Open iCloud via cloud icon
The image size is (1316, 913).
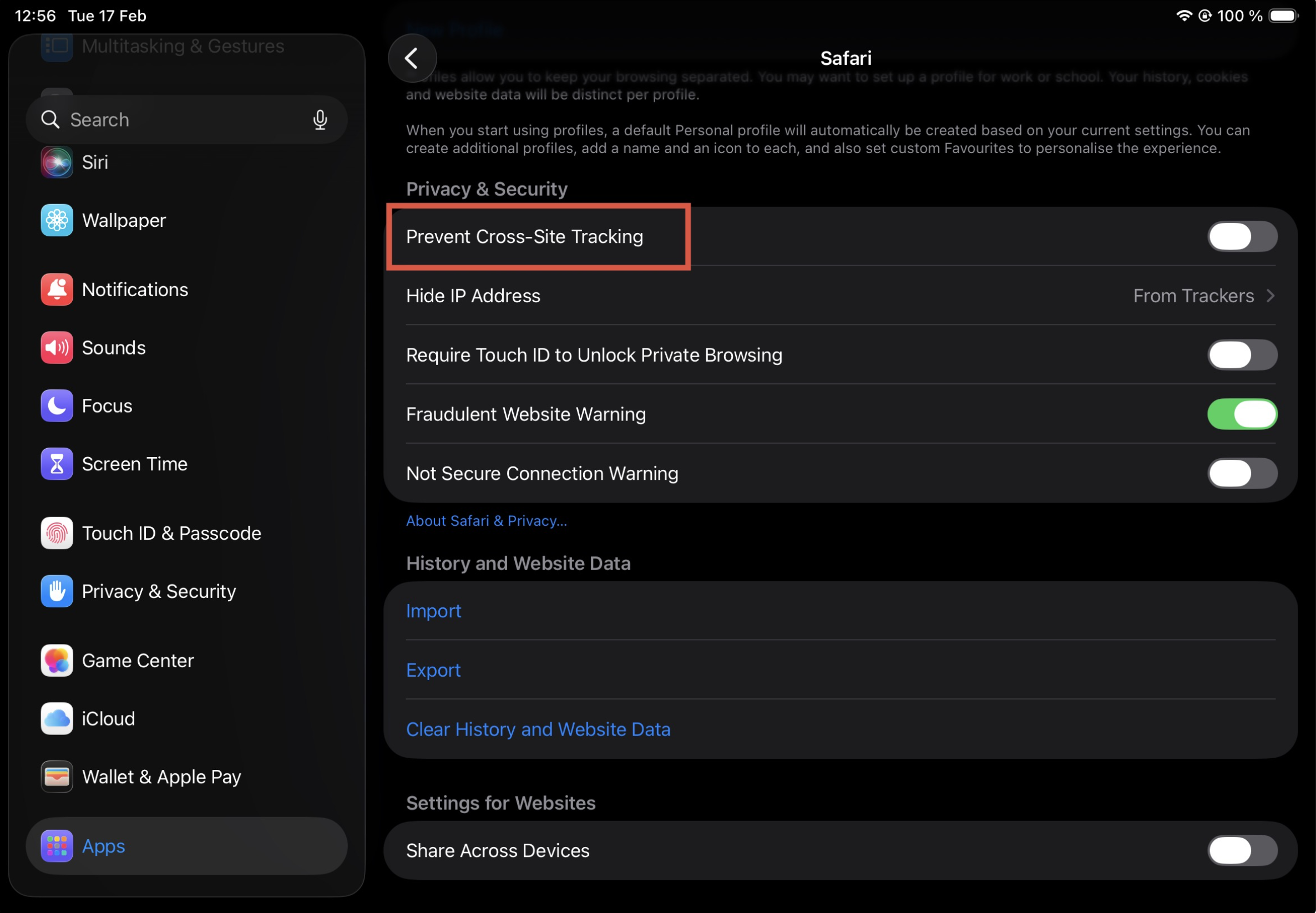pos(57,718)
